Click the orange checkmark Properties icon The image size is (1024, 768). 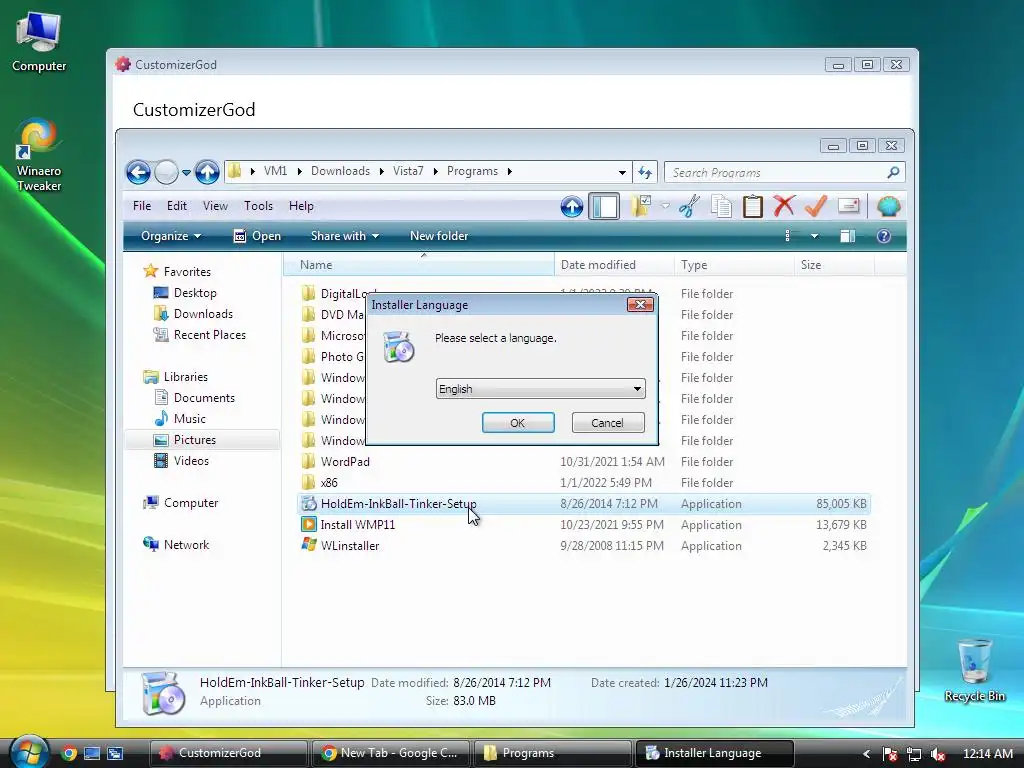[816, 206]
